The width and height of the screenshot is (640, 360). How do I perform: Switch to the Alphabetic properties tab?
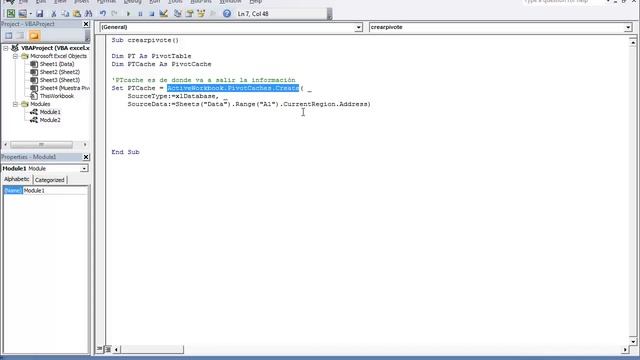tap(17, 179)
